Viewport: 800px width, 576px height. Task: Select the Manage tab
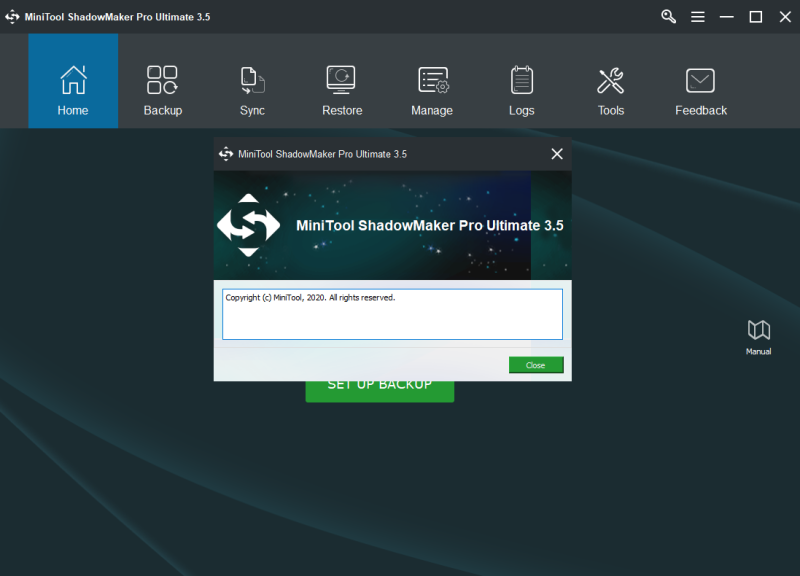pyautogui.click(x=432, y=90)
